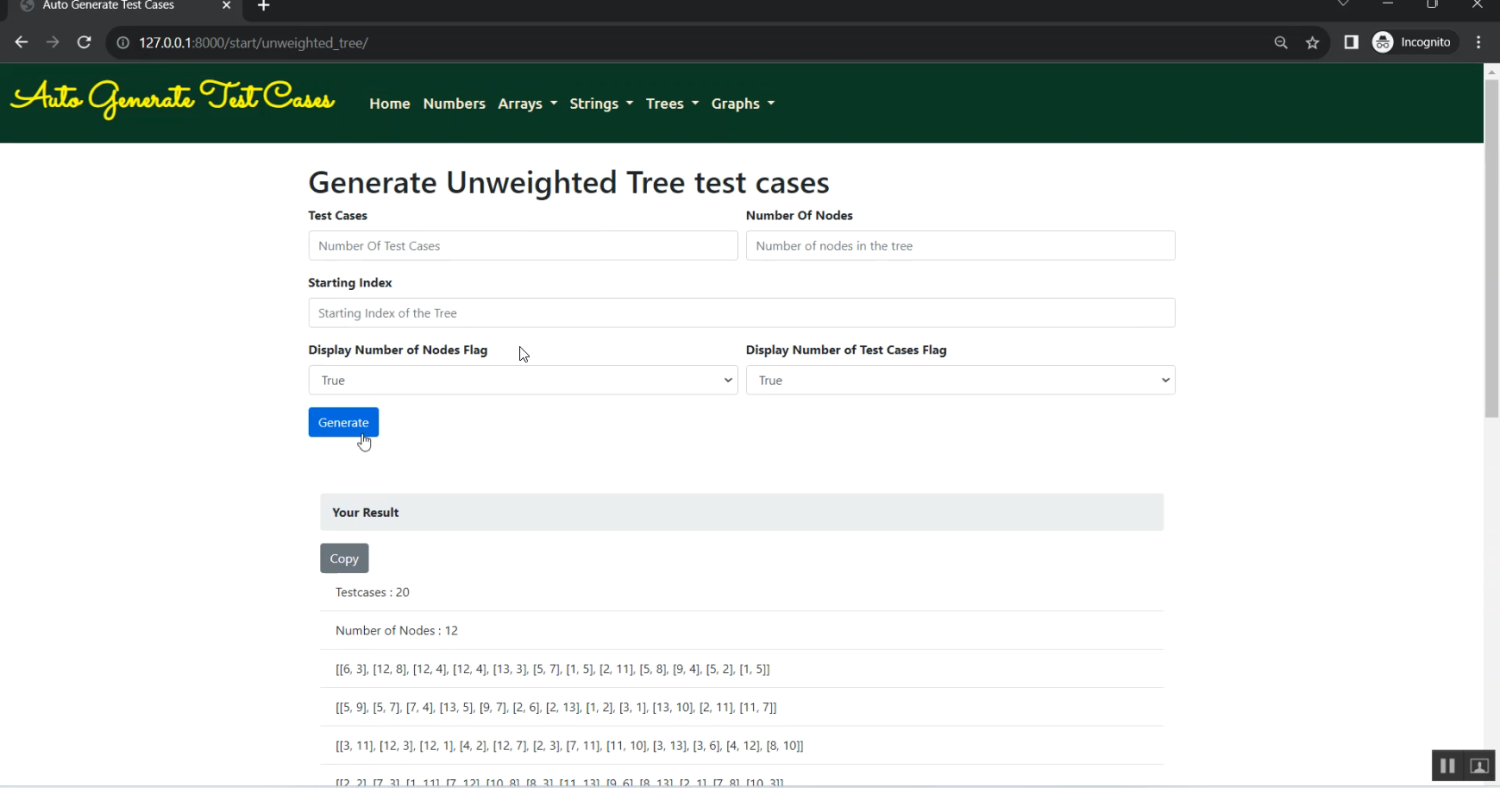1500x788 pixels.
Task: Open the Numbers nav page
Action: [x=454, y=104]
